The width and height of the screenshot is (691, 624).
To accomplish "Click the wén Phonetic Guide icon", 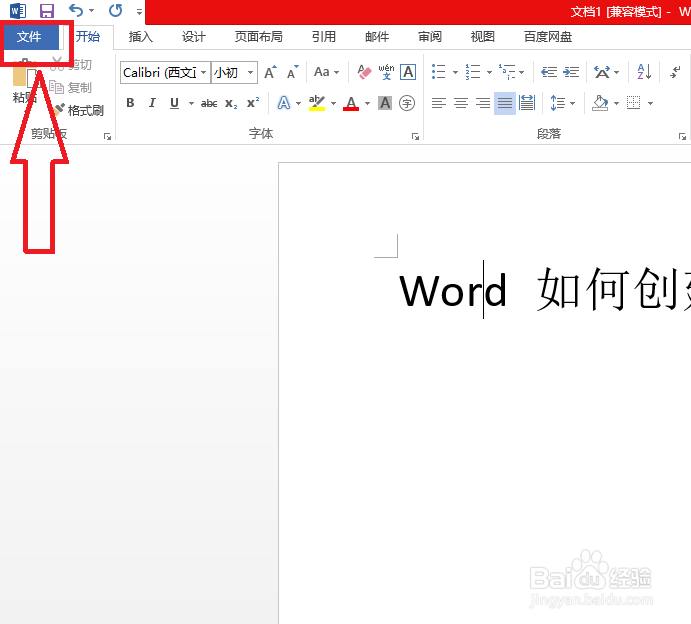I will pos(386,72).
